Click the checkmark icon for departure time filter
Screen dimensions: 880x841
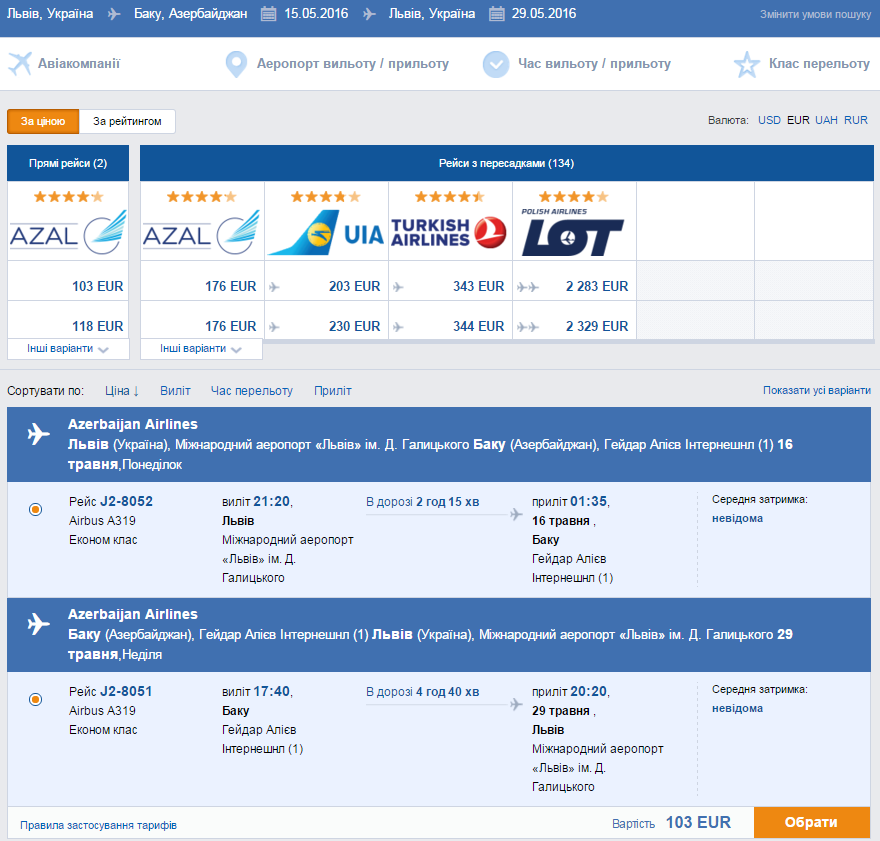click(x=496, y=65)
